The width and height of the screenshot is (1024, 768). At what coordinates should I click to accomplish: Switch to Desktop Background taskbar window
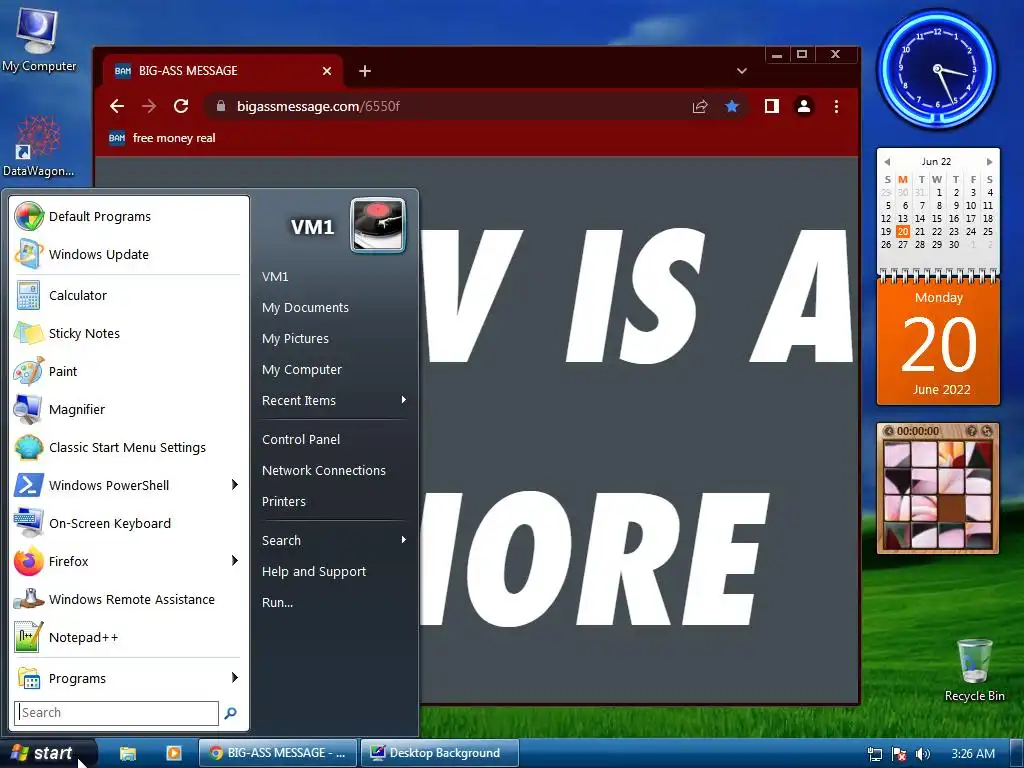click(x=440, y=753)
